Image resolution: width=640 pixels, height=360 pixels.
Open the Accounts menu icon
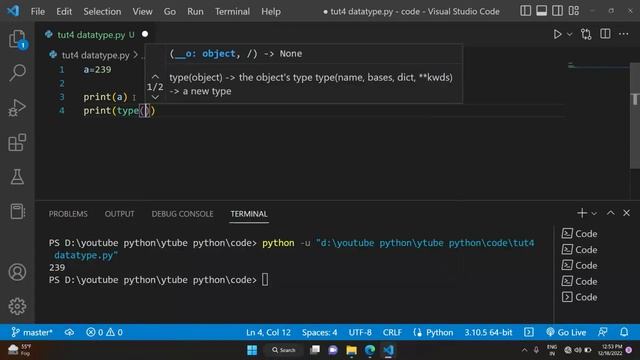[17, 272]
